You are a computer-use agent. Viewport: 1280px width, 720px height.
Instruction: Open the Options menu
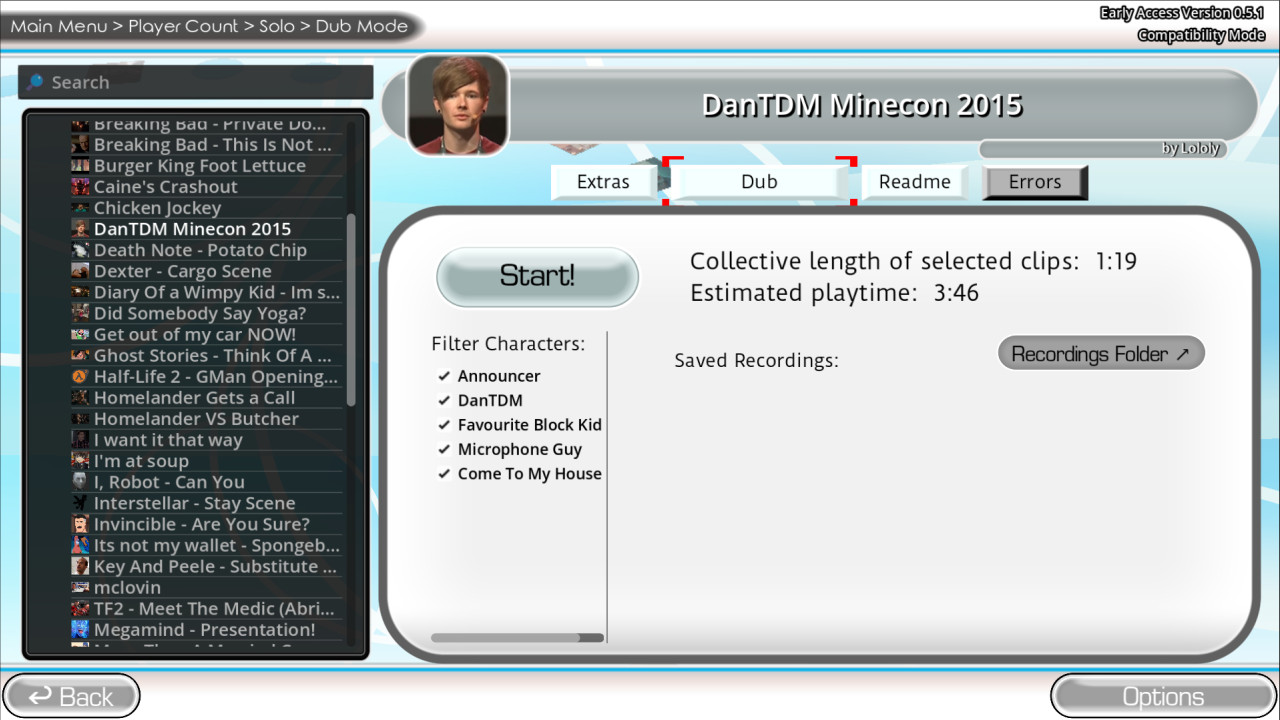point(1163,696)
